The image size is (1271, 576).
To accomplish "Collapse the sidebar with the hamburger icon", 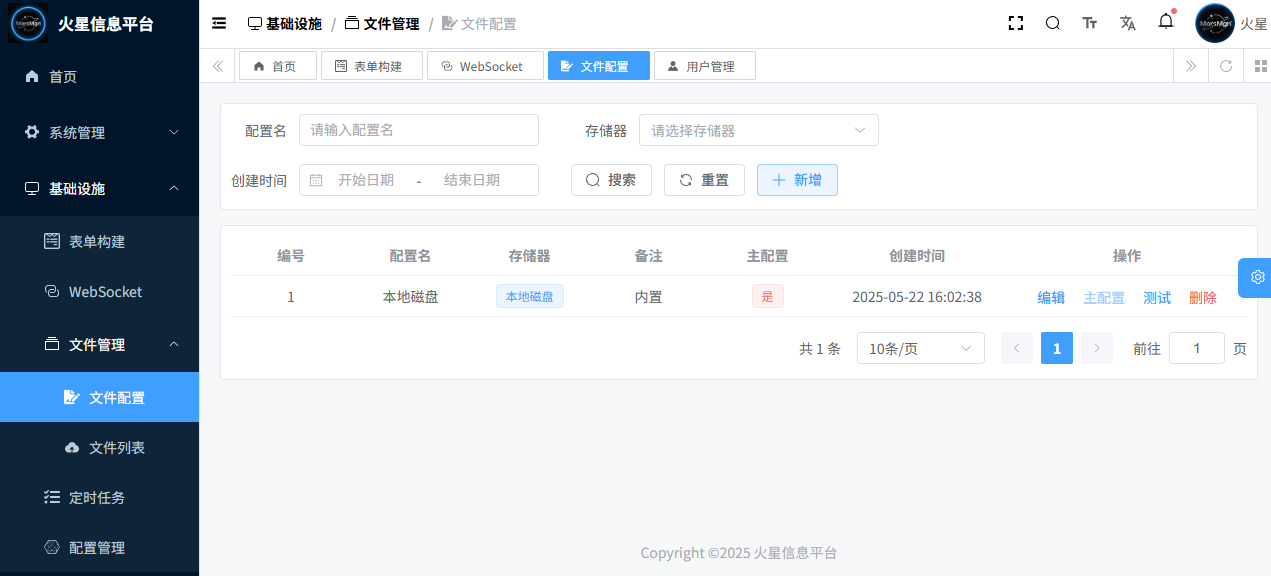I will (x=219, y=23).
